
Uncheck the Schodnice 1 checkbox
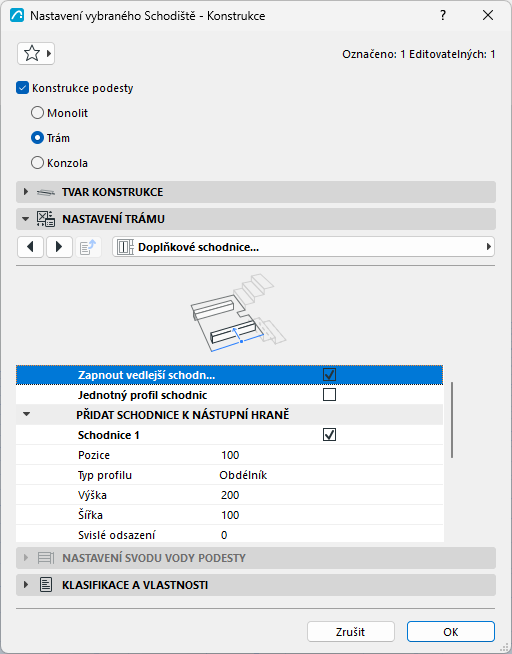[x=329, y=435]
